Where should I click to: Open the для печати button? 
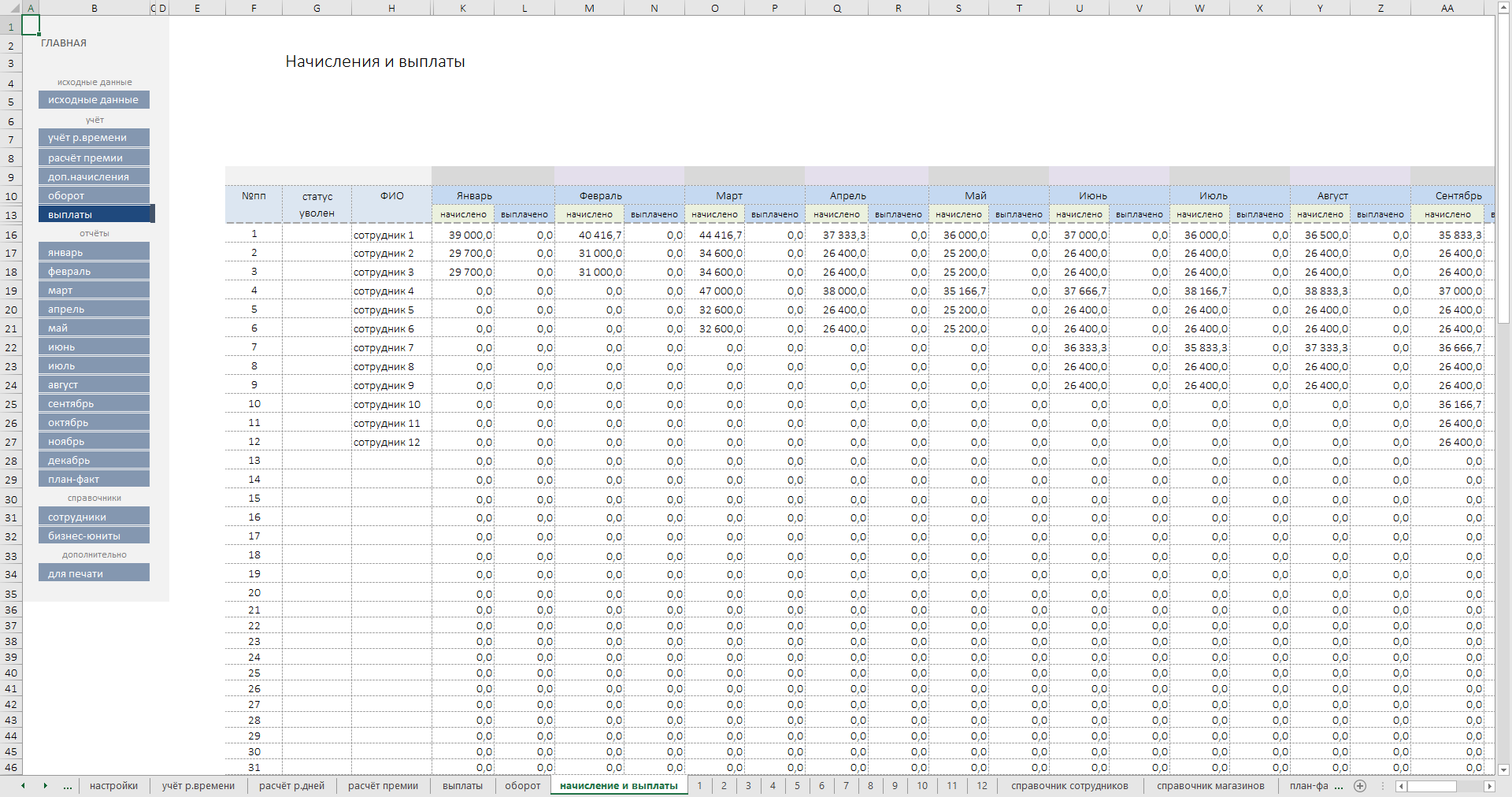tap(94, 573)
